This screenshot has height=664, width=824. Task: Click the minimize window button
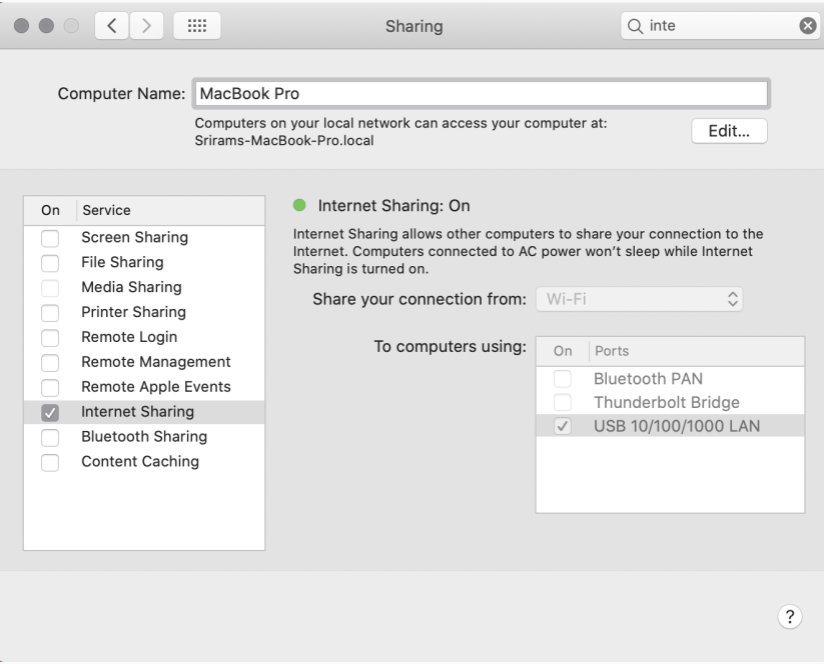(x=46, y=26)
